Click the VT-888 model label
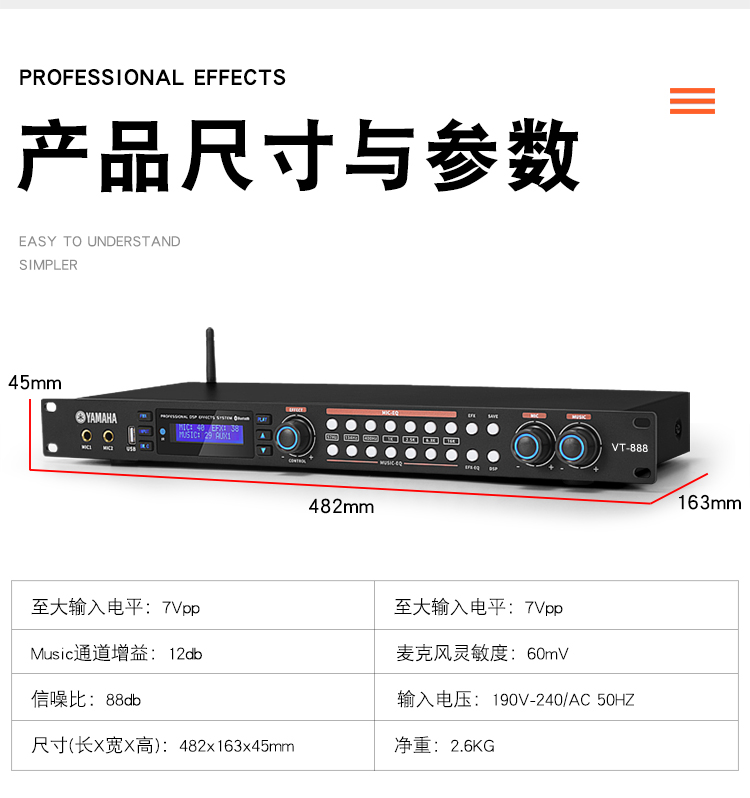The image size is (750, 798). pyautogui.click(x=629, y=448)
